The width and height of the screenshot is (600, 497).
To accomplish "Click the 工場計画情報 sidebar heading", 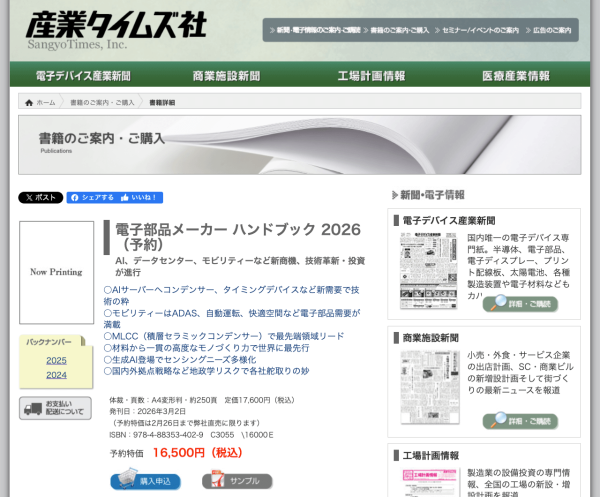I will [430, 455].
